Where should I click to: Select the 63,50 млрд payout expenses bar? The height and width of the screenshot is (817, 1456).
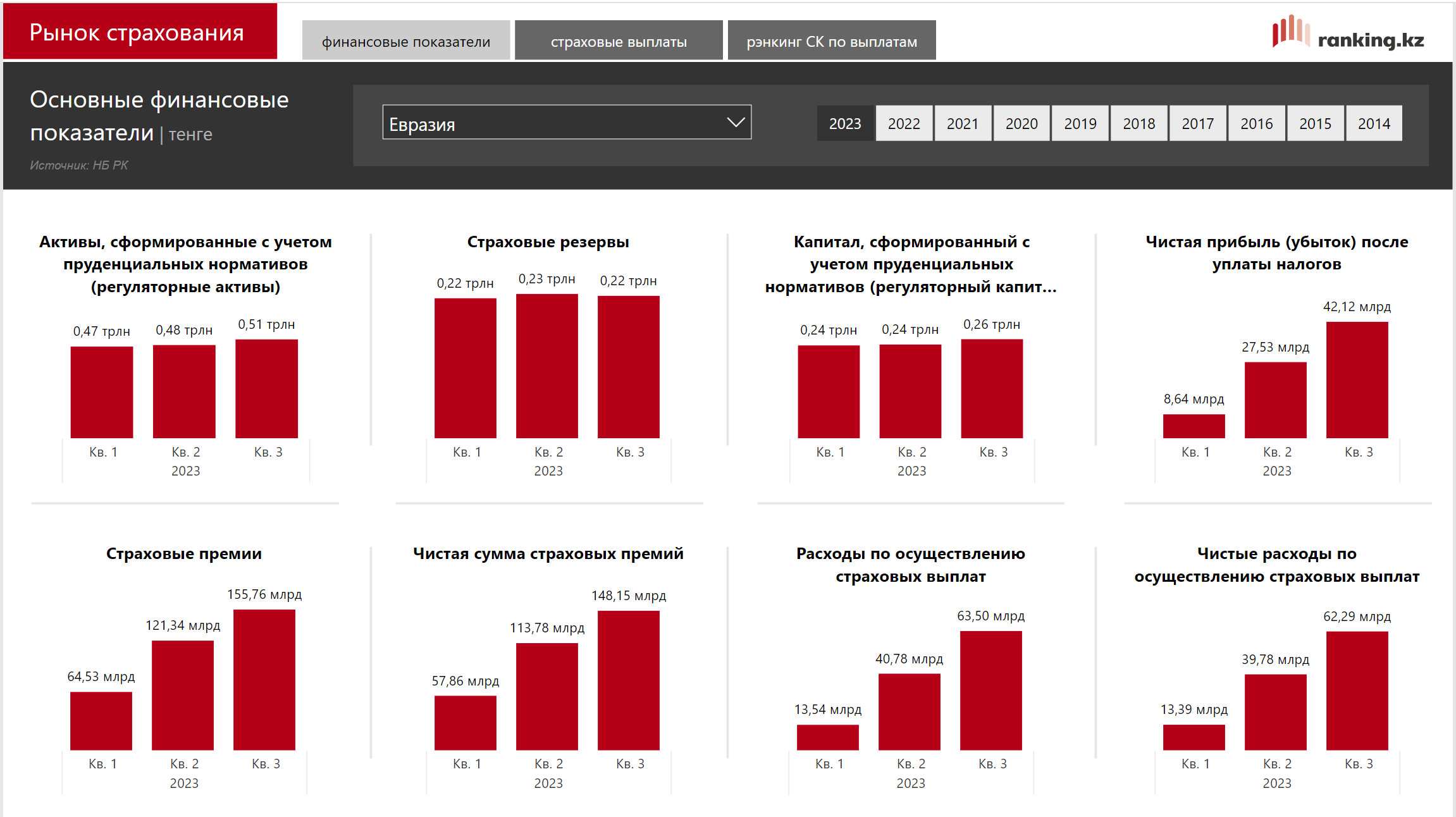point(990,690)
